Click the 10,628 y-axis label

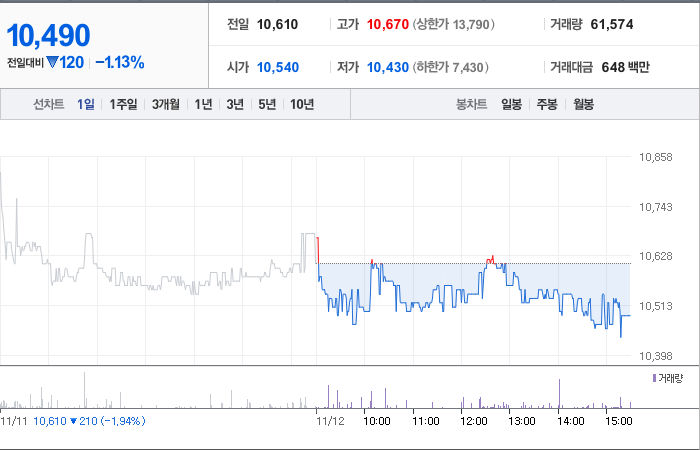tap(655, 256)
